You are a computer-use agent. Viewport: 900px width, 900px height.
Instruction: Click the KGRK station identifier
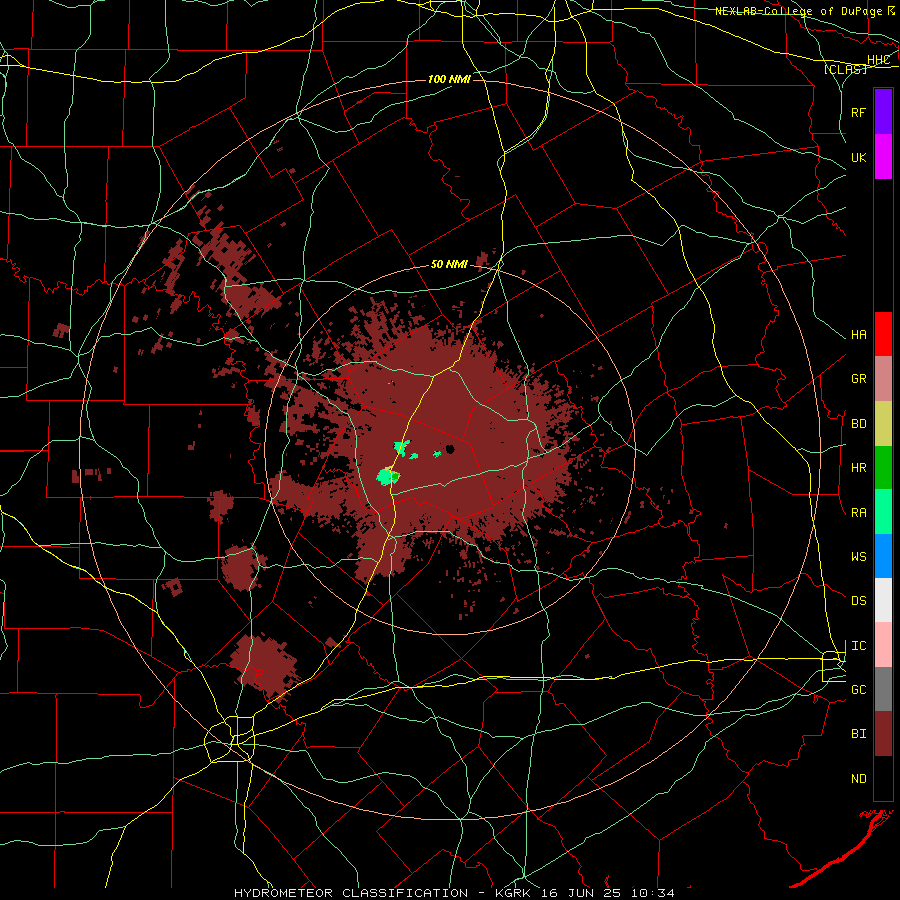pos(514,893)
